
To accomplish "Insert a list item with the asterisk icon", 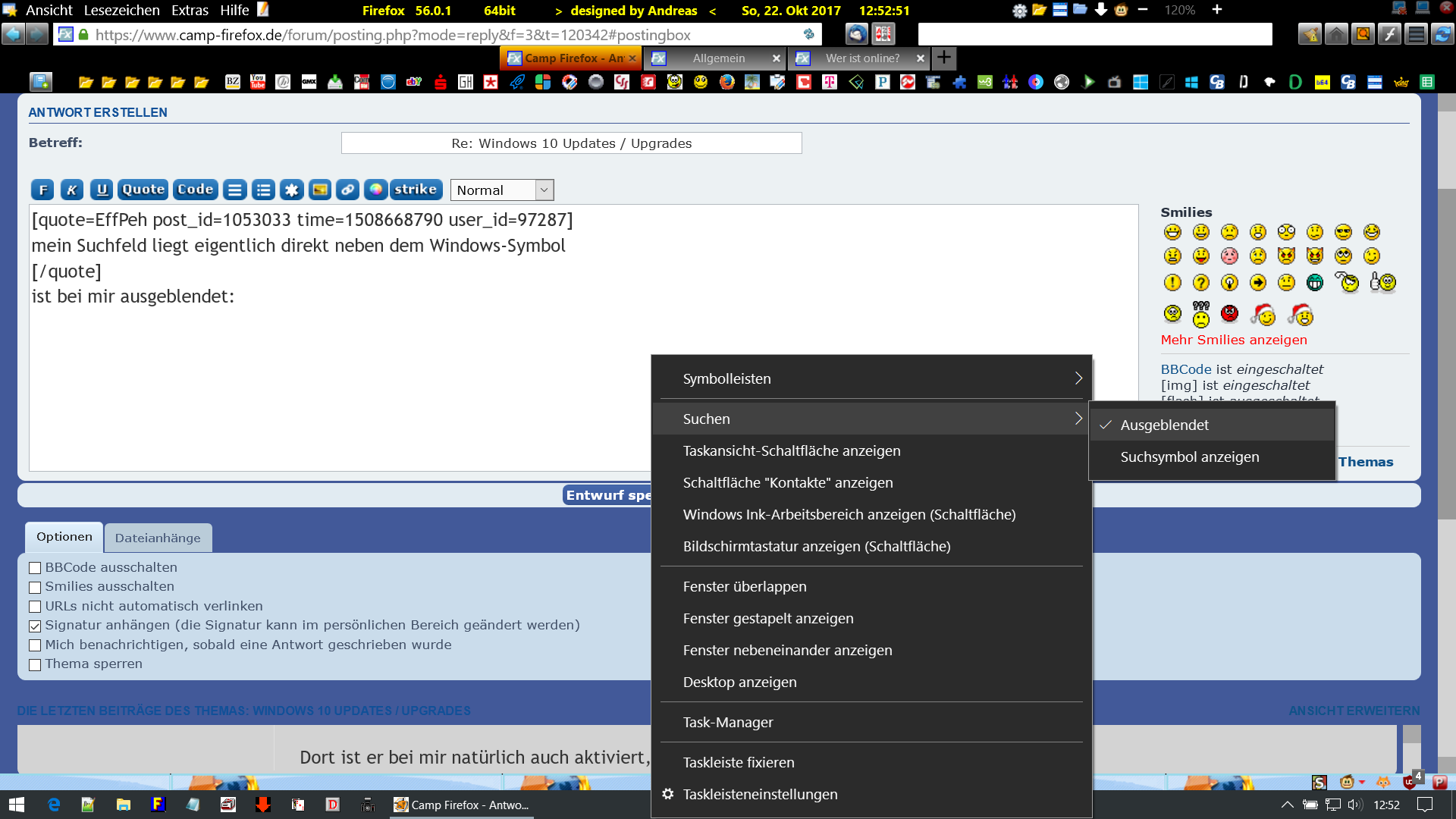I will pos(291,190).
